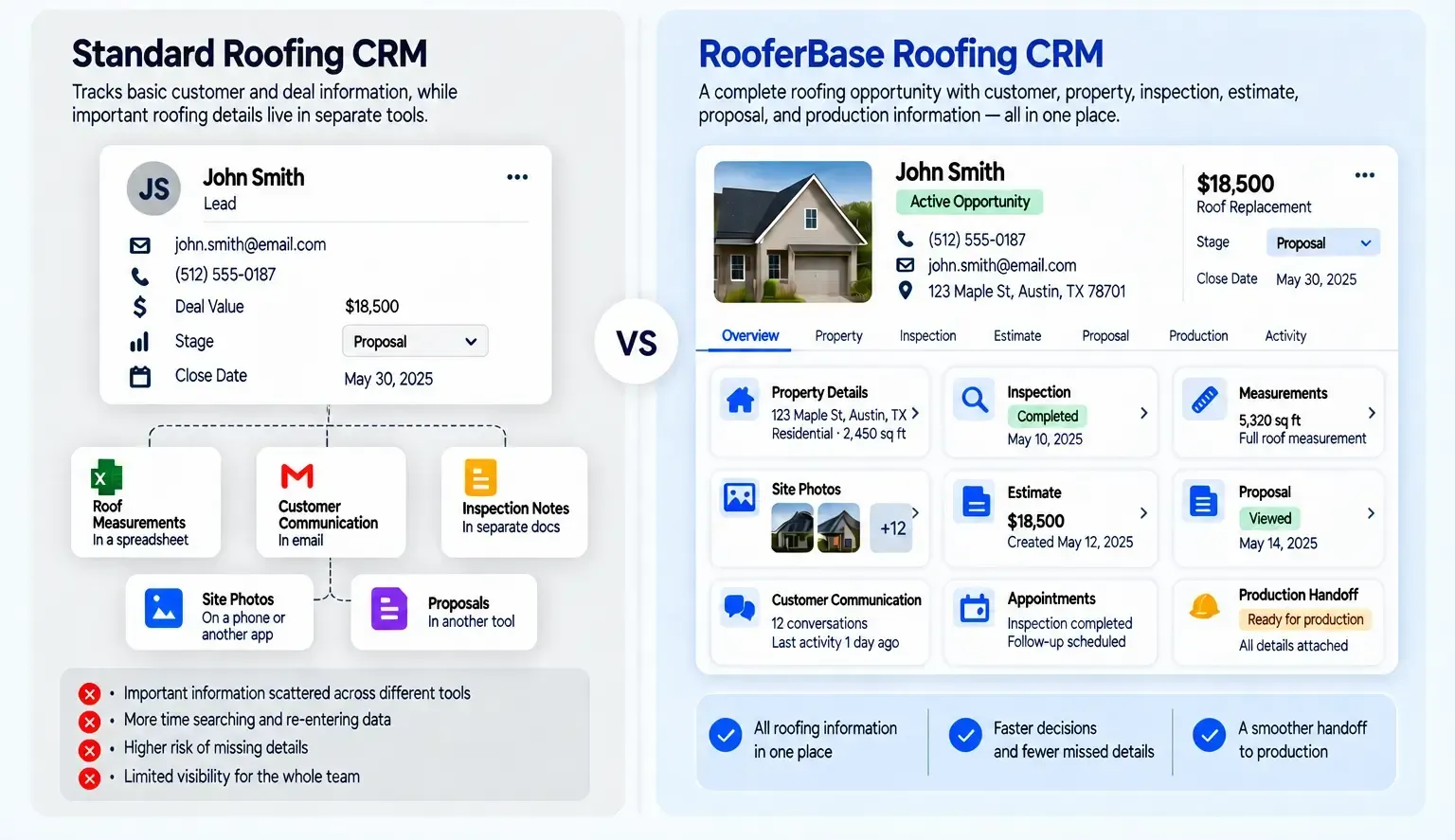Open the three-dot menu on the Standard CRM card
This screenshot has height=840, width=1455.
(517, 177)
